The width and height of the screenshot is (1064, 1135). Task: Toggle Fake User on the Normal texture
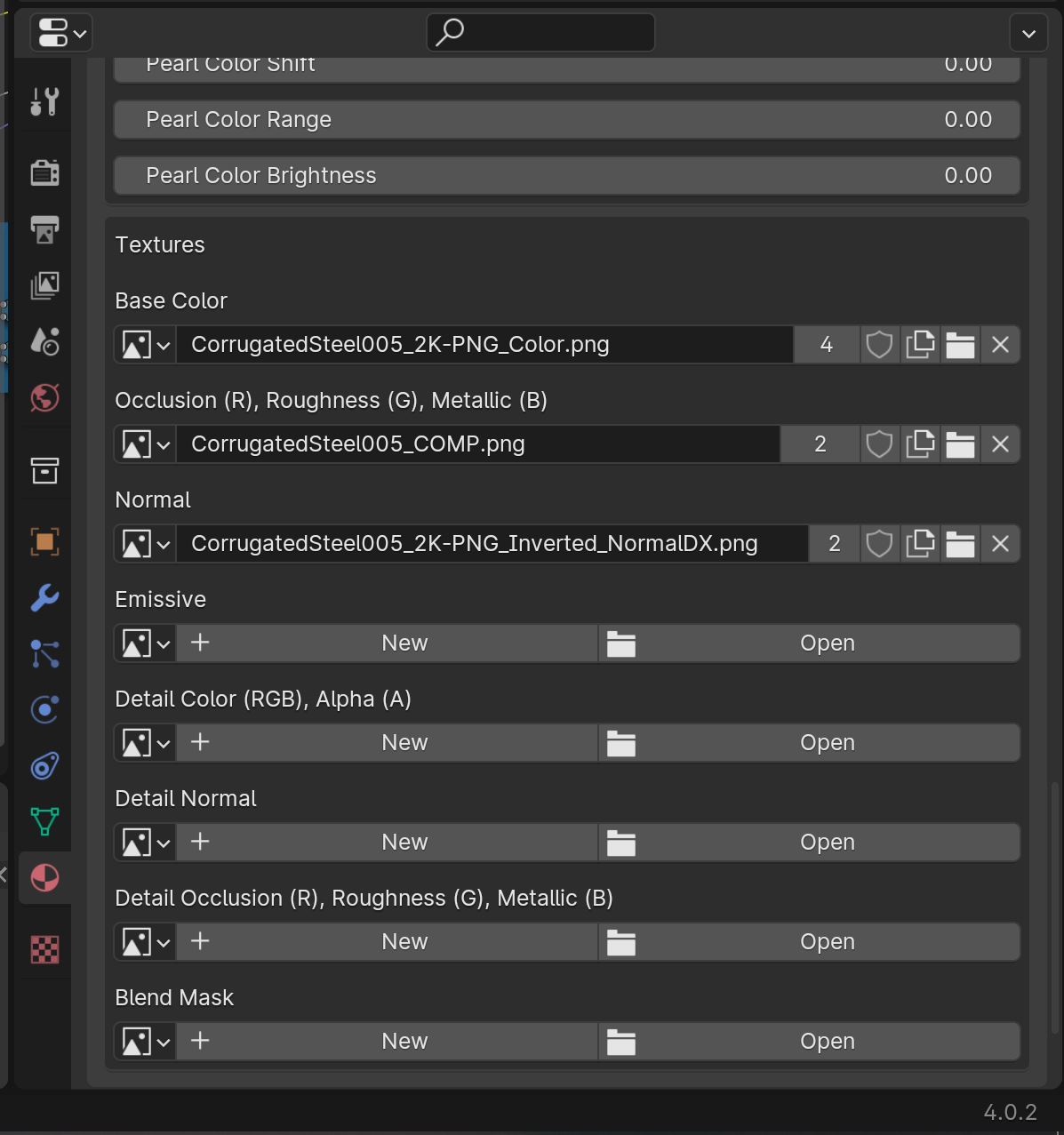(x=879, y=543)
